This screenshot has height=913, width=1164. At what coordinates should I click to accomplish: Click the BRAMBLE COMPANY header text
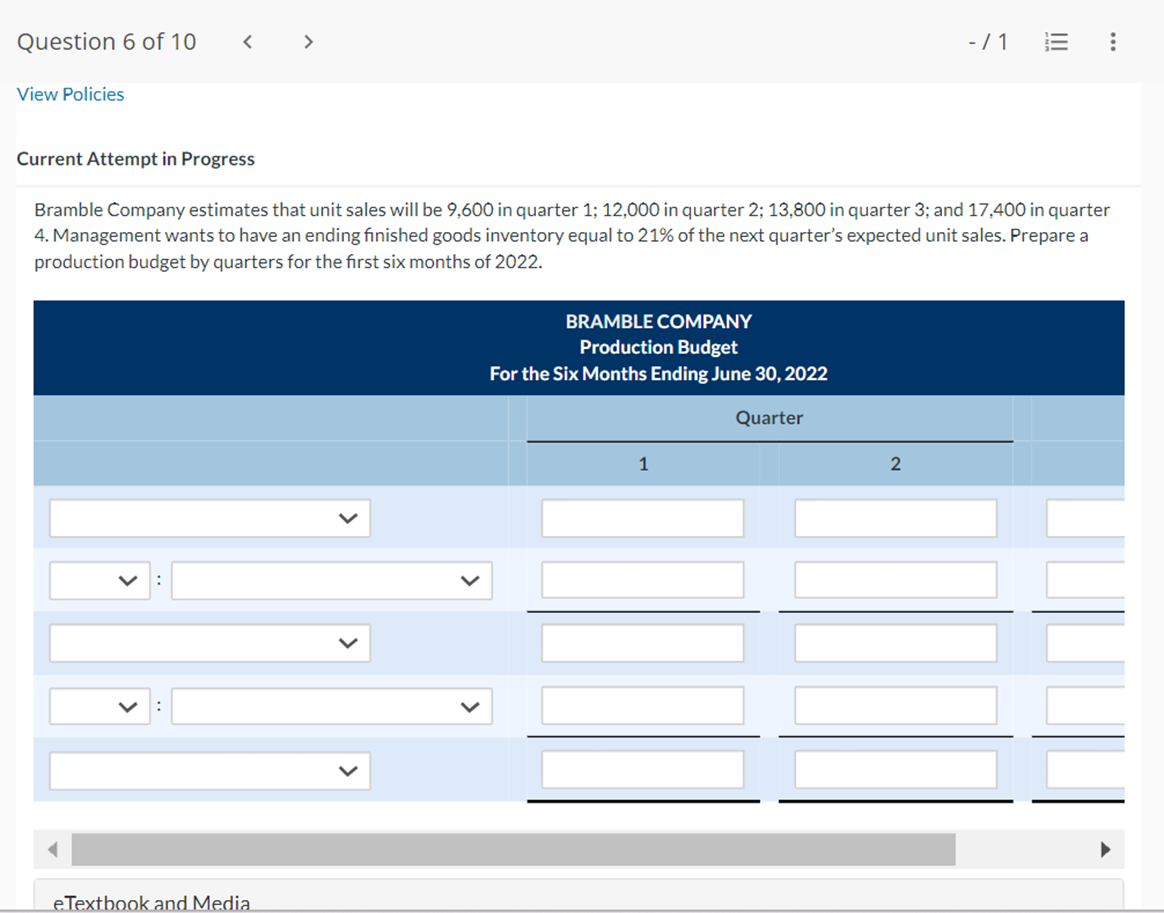658,321
